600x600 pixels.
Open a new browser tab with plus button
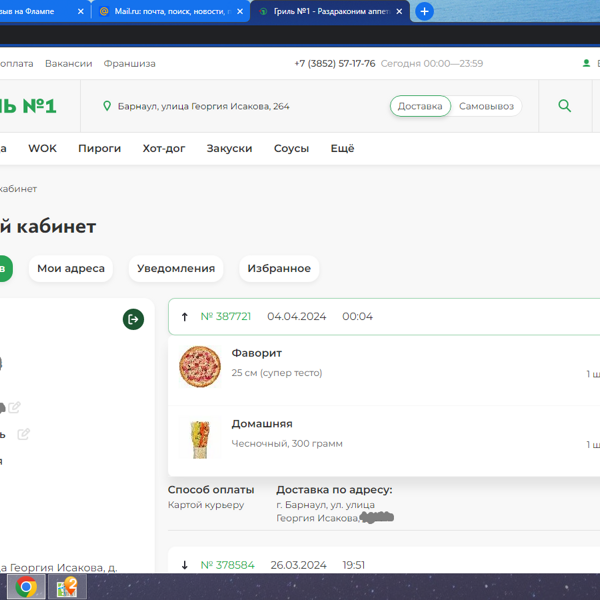point(424,11)
